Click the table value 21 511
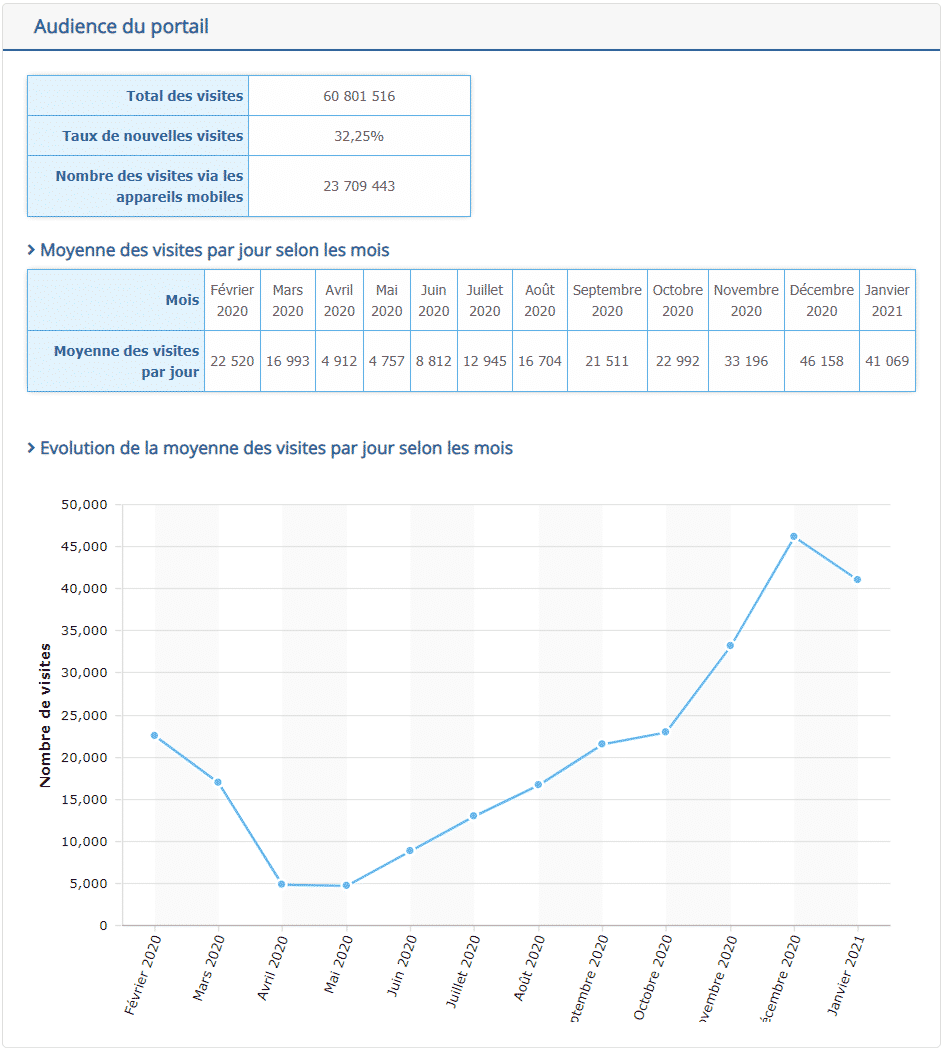This screenshot has height=1053, width=947. coord(607,361)
